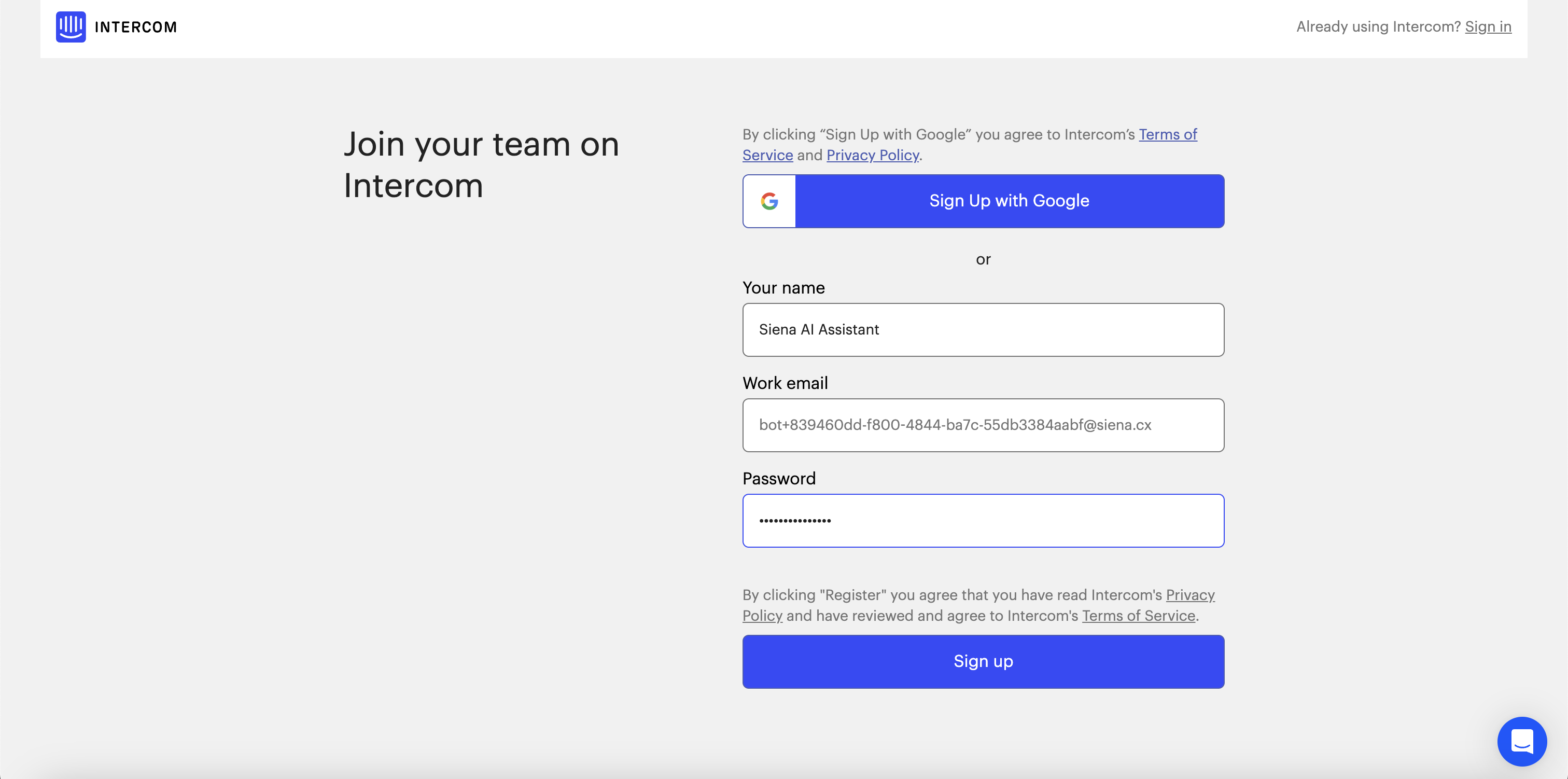Click 'Join your team on Intercom' heading
This screenshot has height=779, width=1568.
[x=481, y=164]
